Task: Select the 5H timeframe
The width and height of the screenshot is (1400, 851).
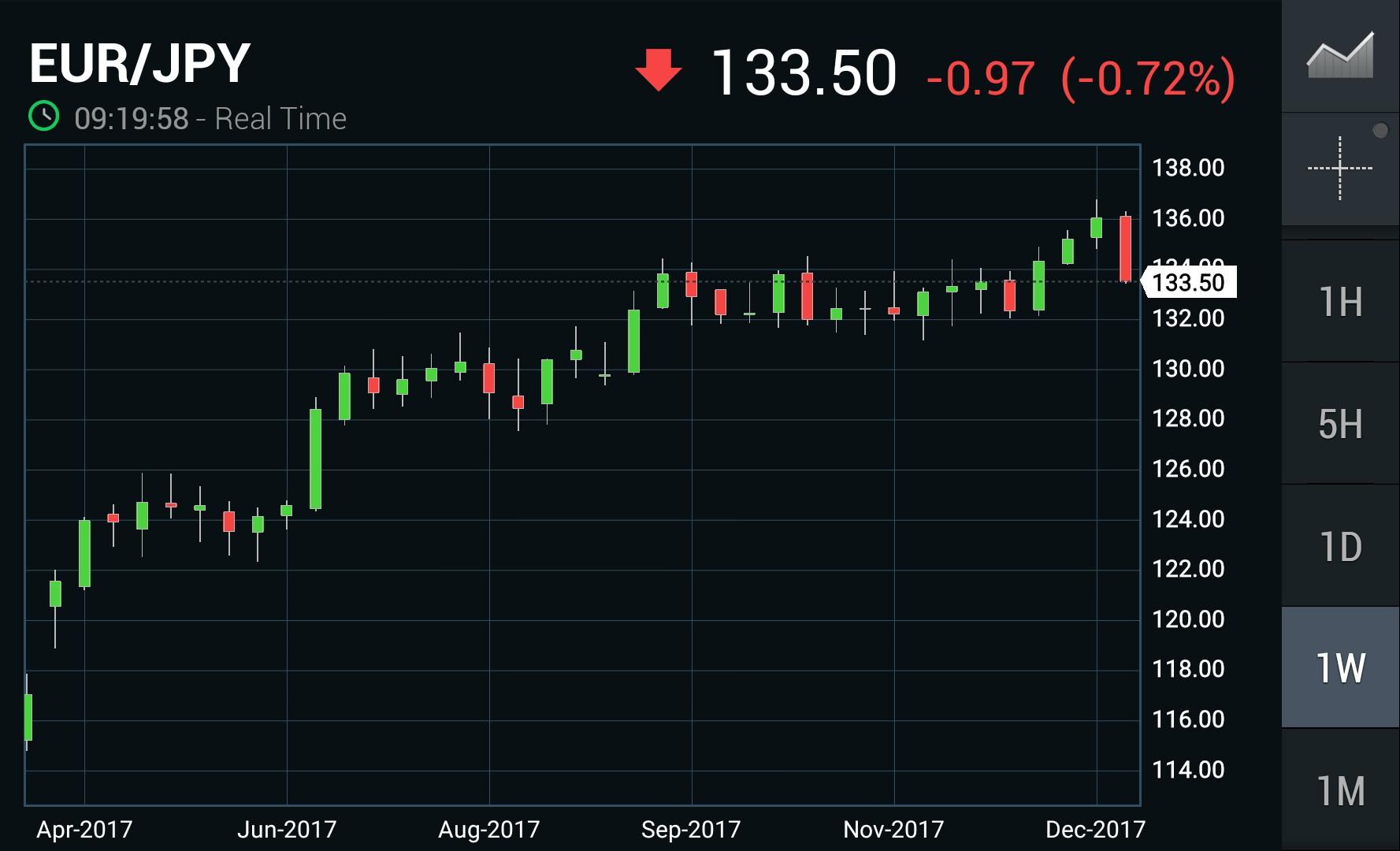Action: [x=1340, y=424]
